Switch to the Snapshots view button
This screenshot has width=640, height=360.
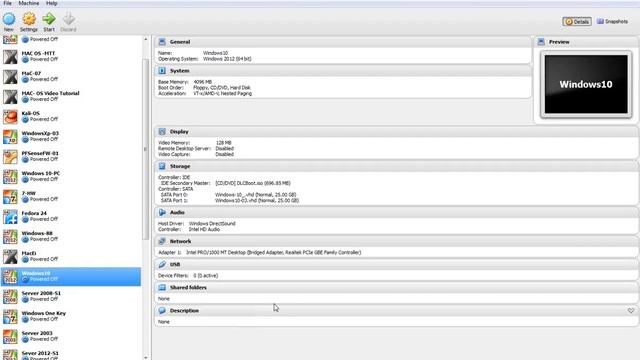[x=612, y=21]
